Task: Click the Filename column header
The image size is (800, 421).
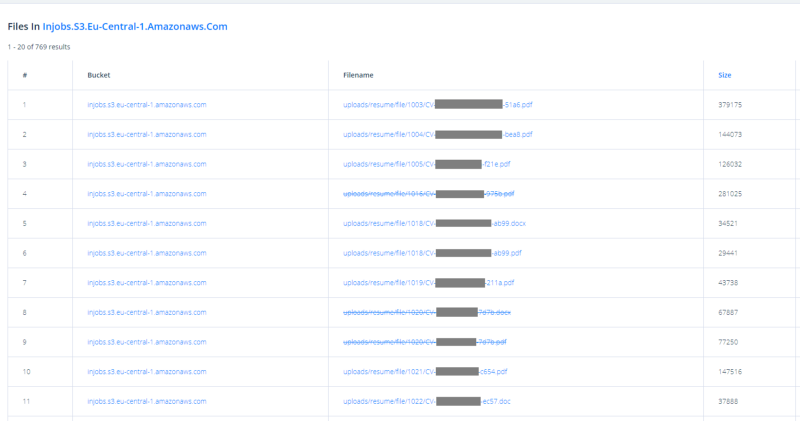Action: (x=358, y=75)
